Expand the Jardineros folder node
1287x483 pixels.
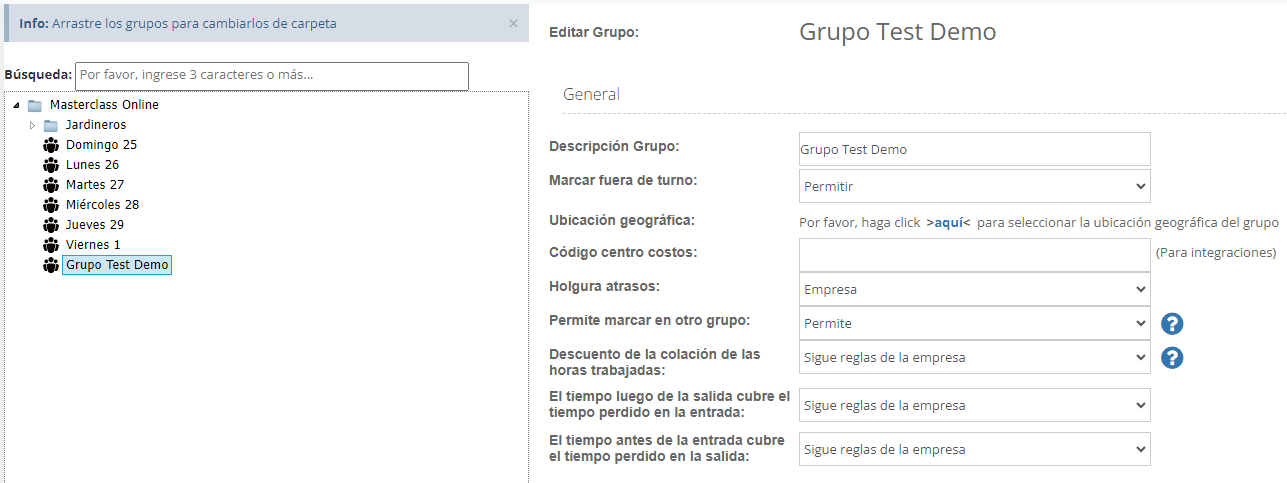32,125
